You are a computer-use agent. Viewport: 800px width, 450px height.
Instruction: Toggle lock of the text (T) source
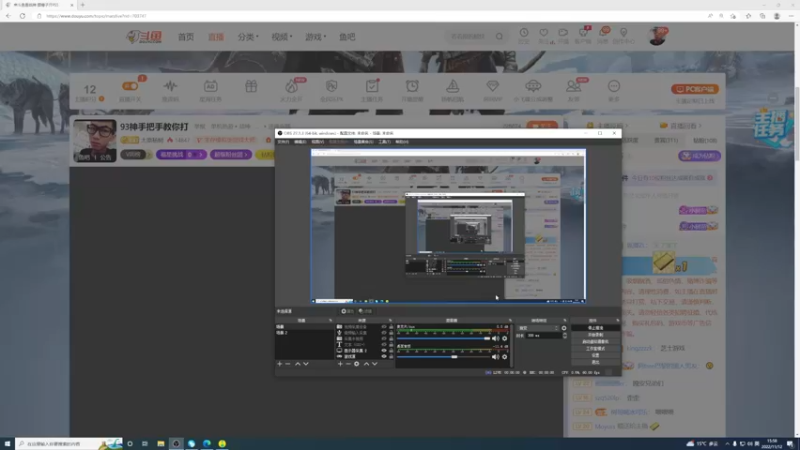[391, 344]
